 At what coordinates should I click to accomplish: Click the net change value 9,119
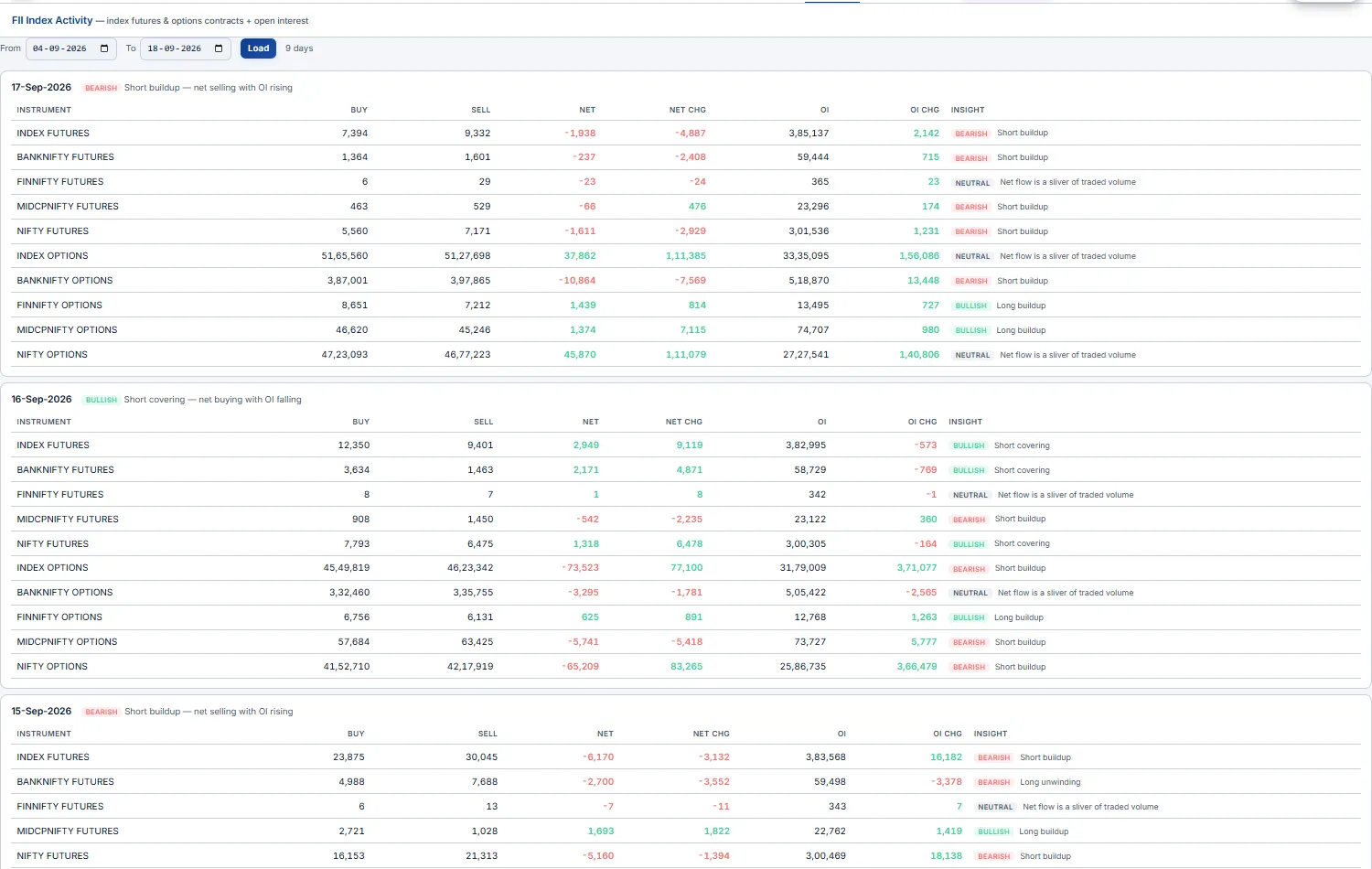690,445
